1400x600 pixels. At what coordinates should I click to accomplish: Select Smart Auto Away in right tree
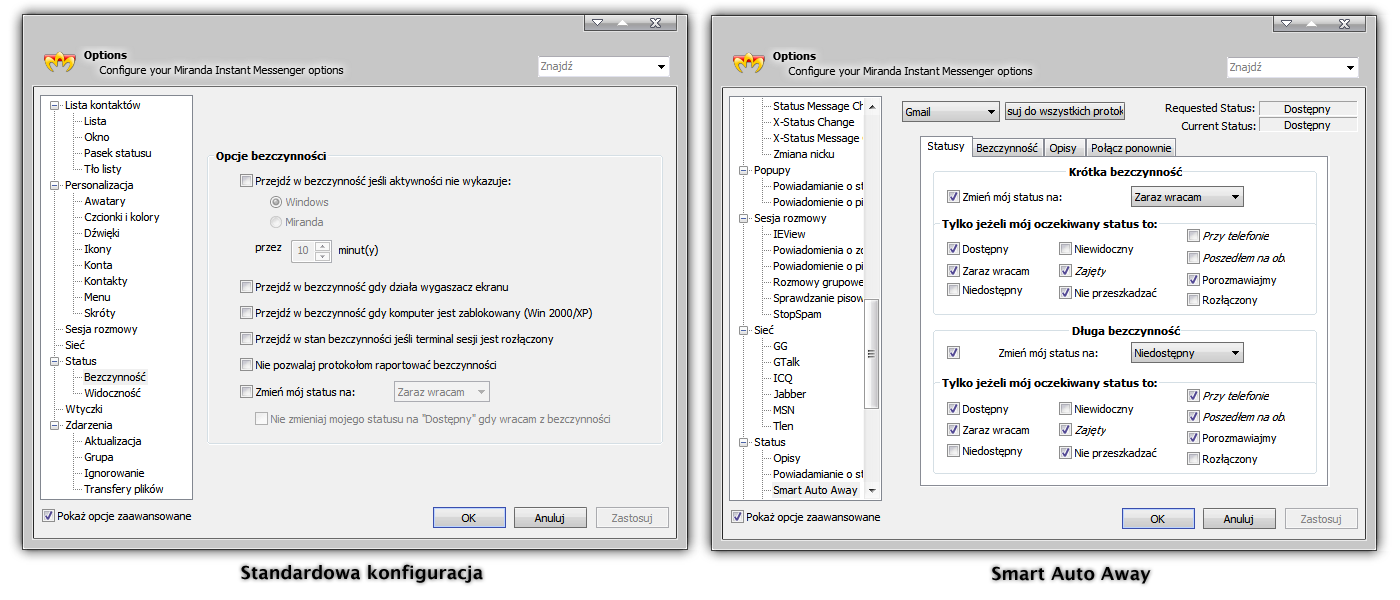(815, 490)
